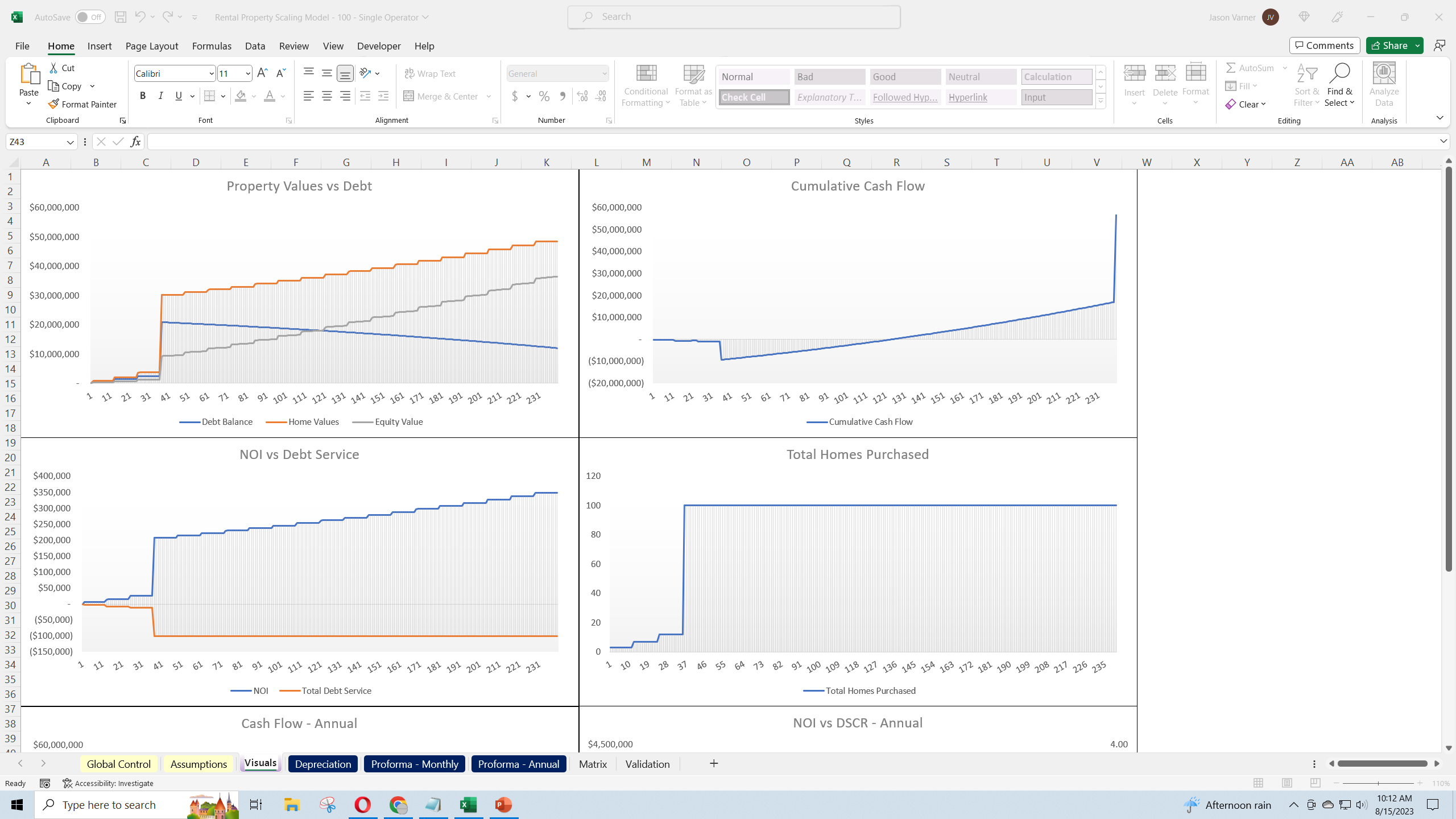Click the Underline formatting icon
Screen dimensions: 1456x819
coord(179,96)
